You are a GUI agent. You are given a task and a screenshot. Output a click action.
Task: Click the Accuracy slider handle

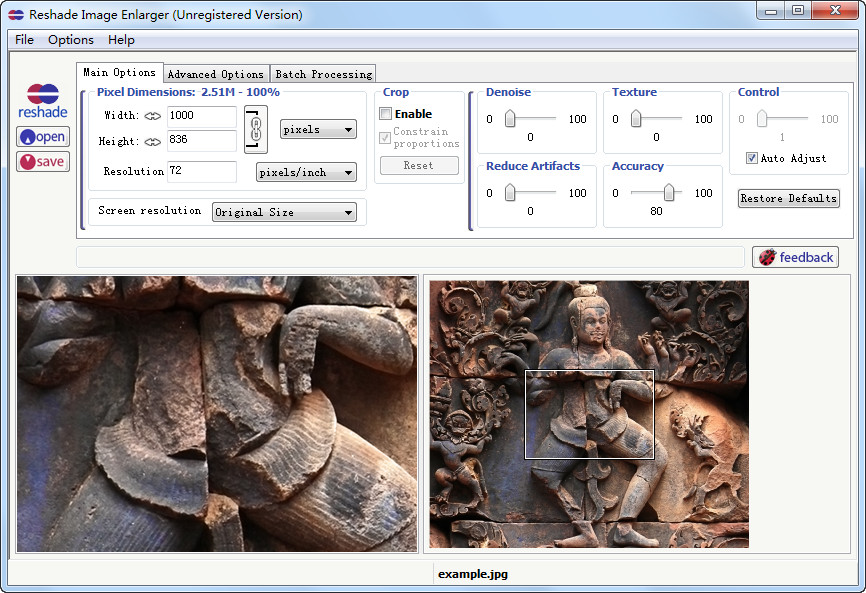(x=668, y=193)
